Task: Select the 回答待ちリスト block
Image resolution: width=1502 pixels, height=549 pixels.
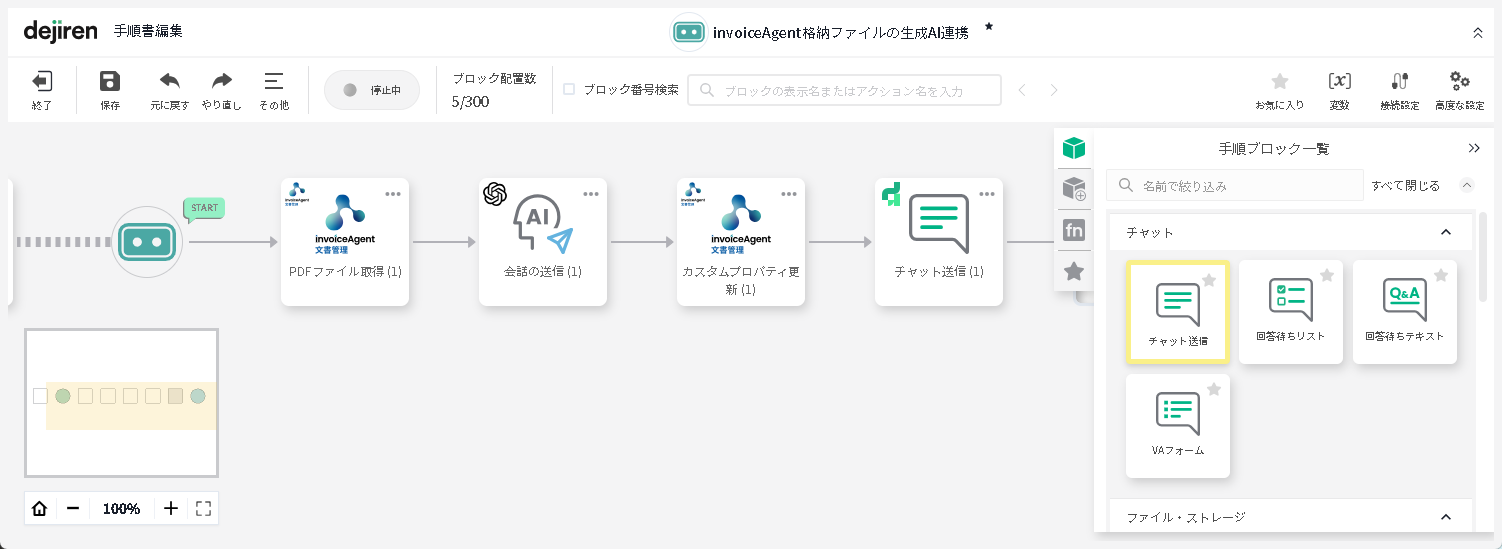Action: 1290,311
